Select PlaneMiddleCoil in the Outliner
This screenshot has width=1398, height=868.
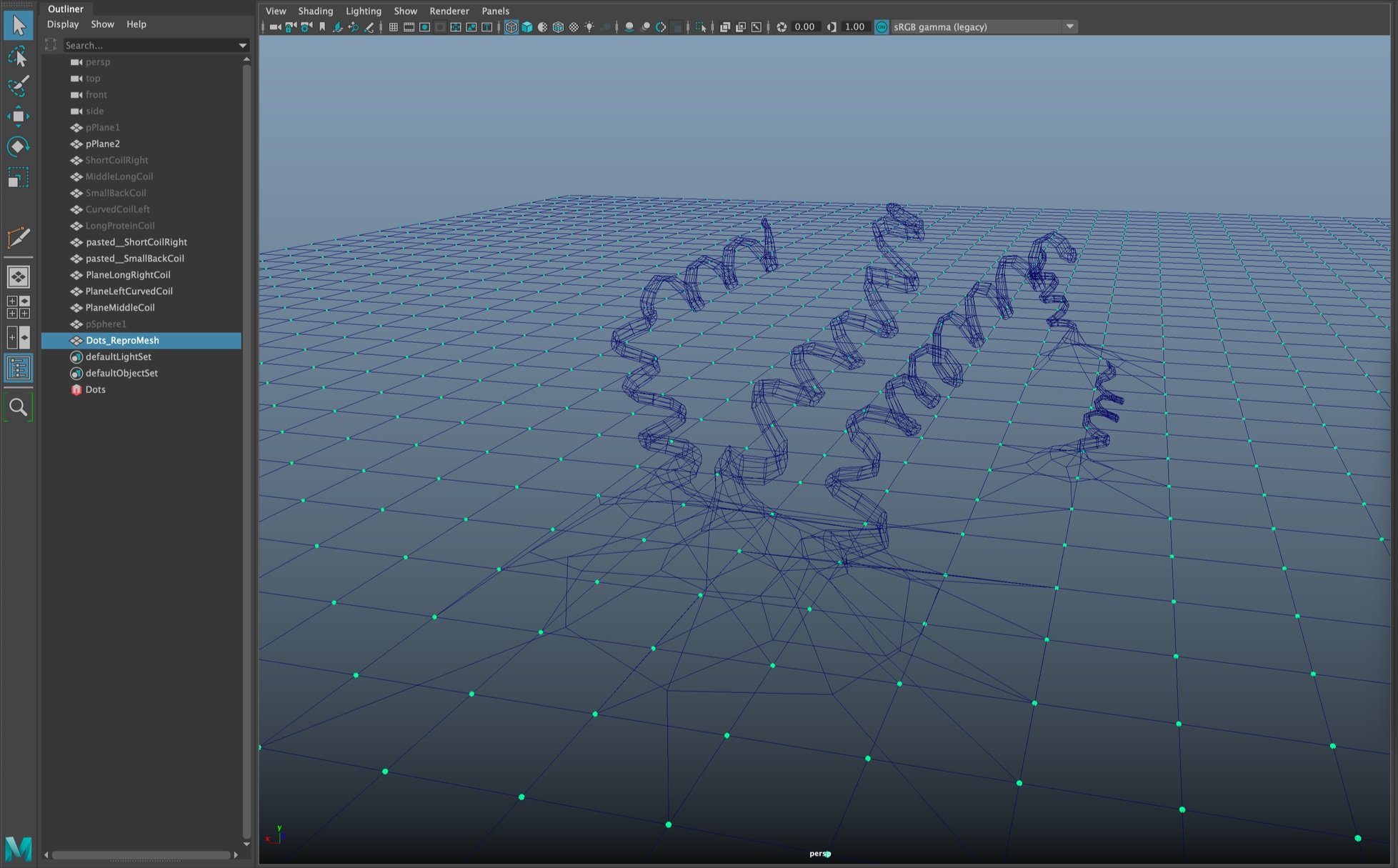point(120,308)
